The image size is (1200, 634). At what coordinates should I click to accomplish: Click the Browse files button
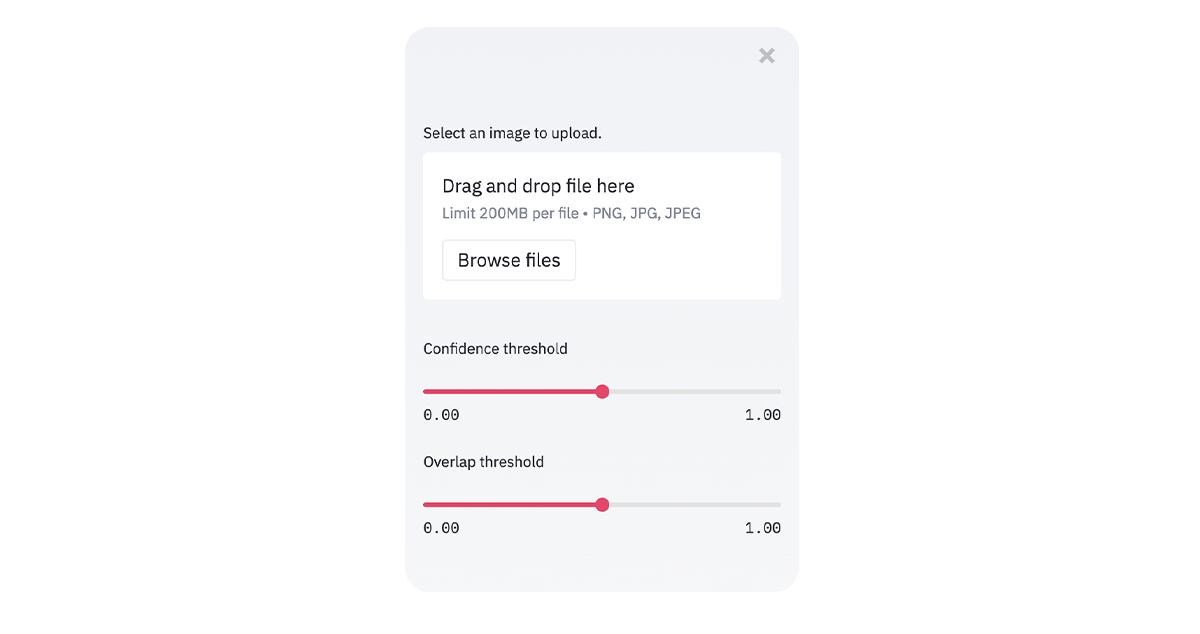point(509,260)
